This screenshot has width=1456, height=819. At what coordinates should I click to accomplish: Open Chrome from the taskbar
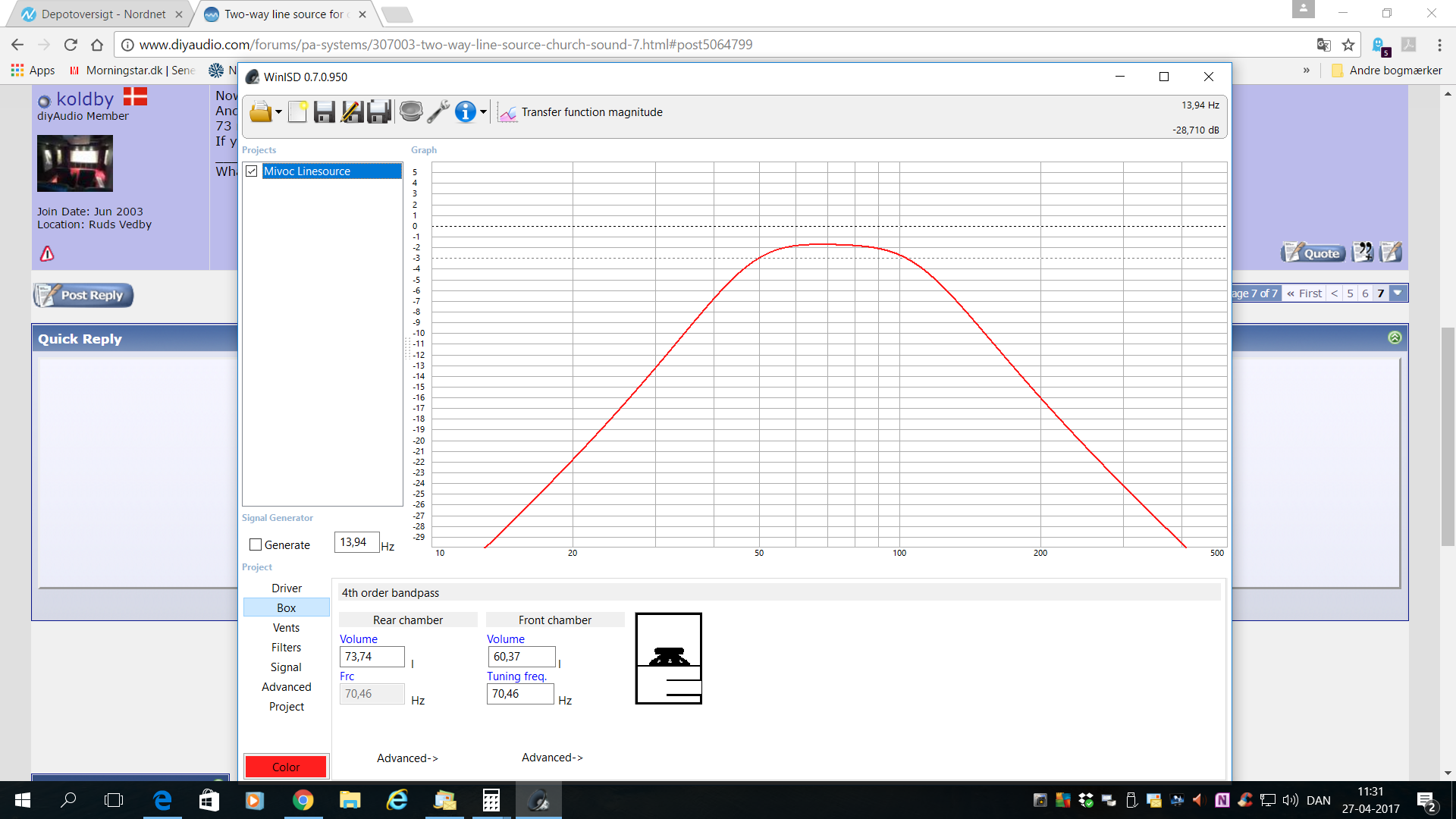point(303,800)
